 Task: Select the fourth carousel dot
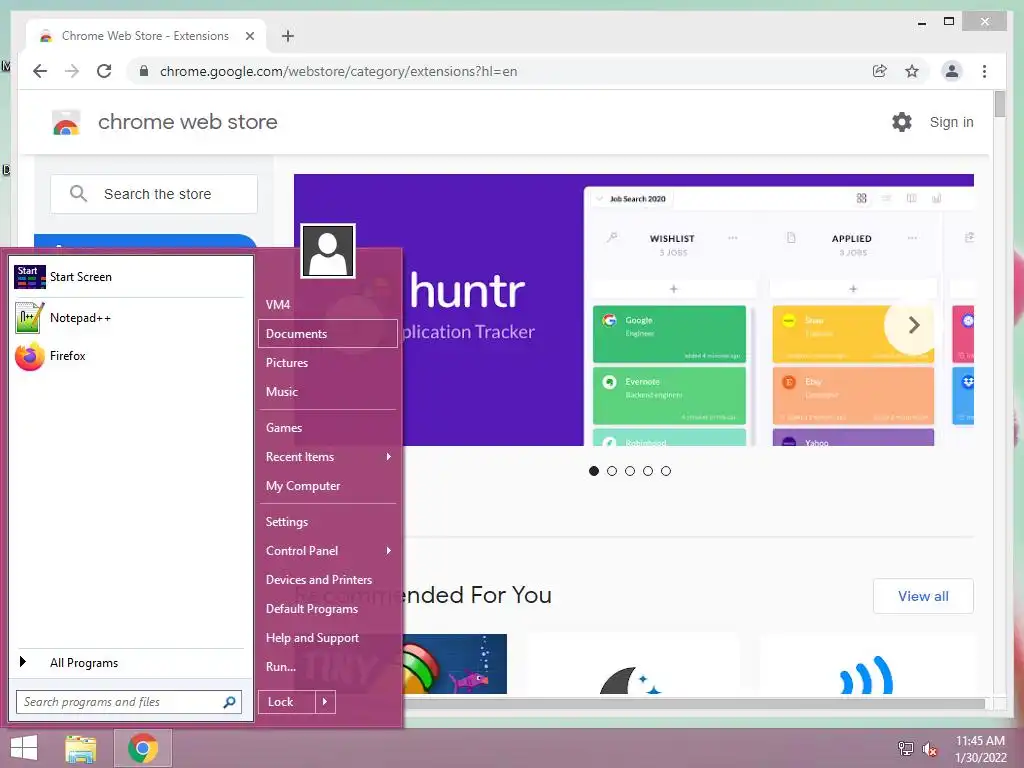pos(648,471)
